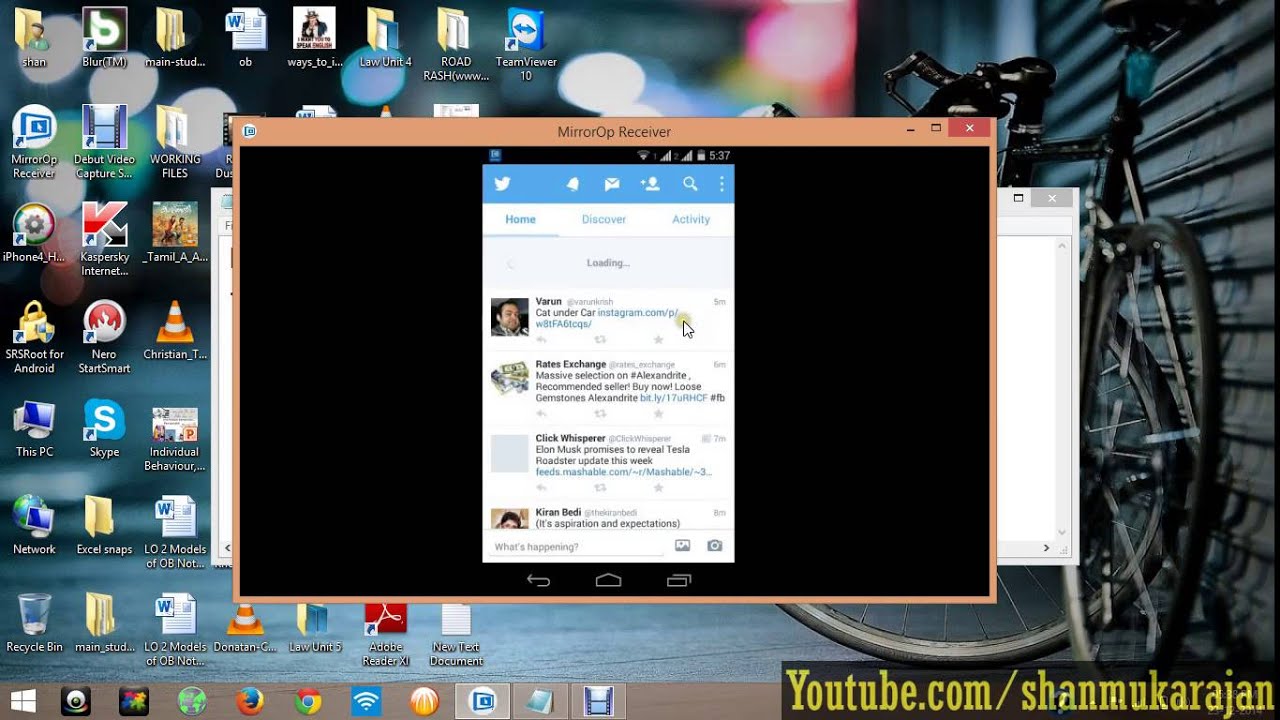1280x720 pixels.
Task: Retweet the Rates Exchange tweet
Action: (600, 414)
